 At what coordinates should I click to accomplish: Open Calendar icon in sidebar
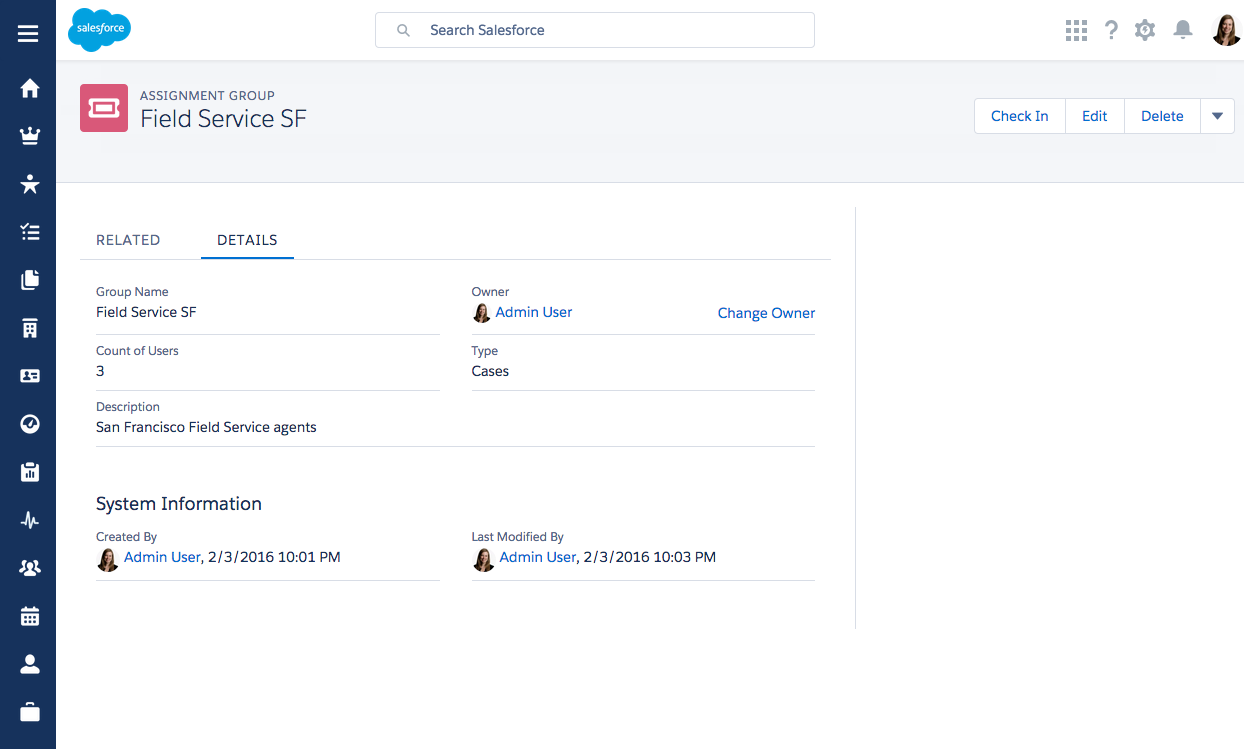pyautogui.click(x=29, y=616)
